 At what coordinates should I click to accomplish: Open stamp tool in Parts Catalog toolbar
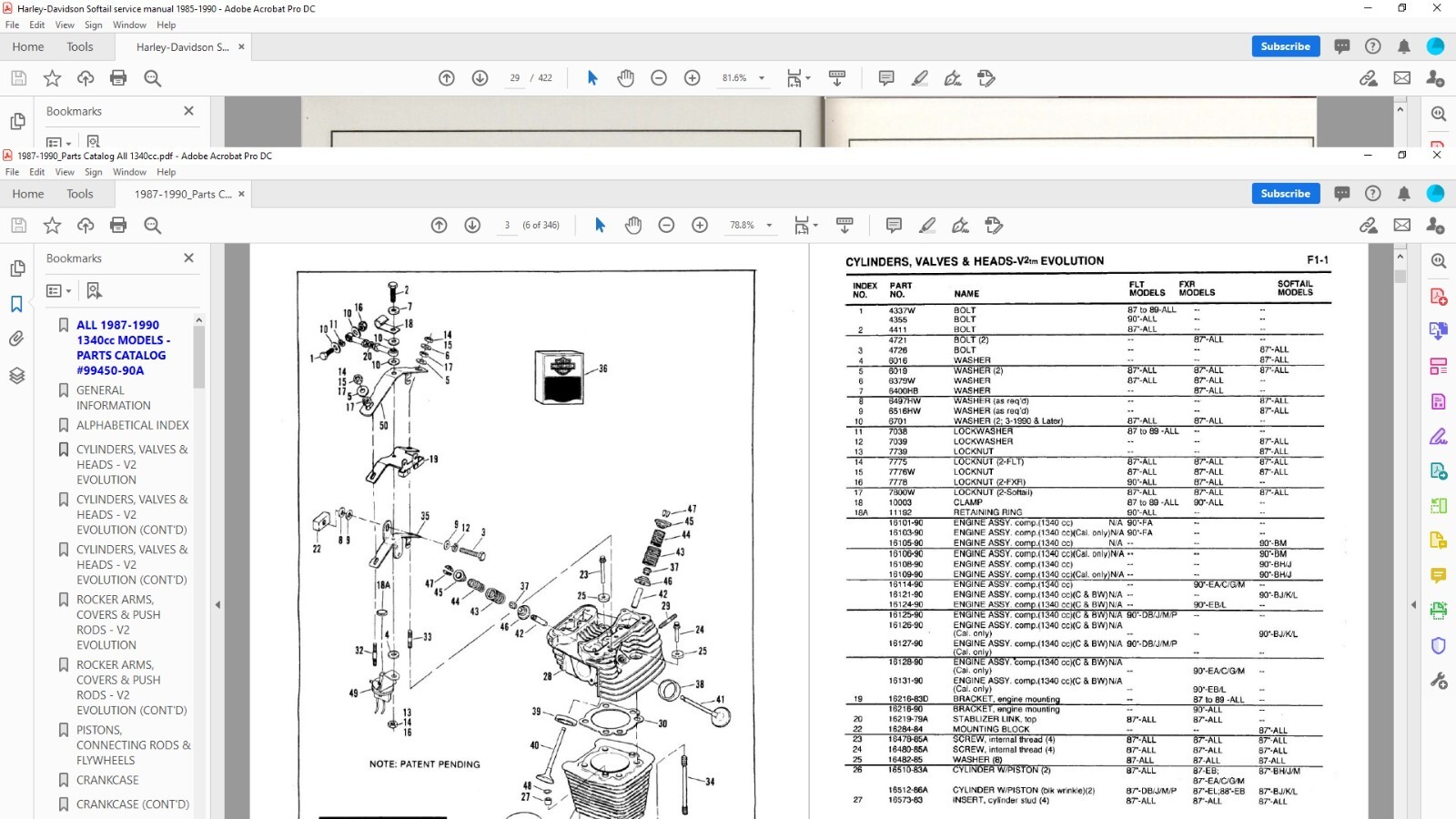994,225
